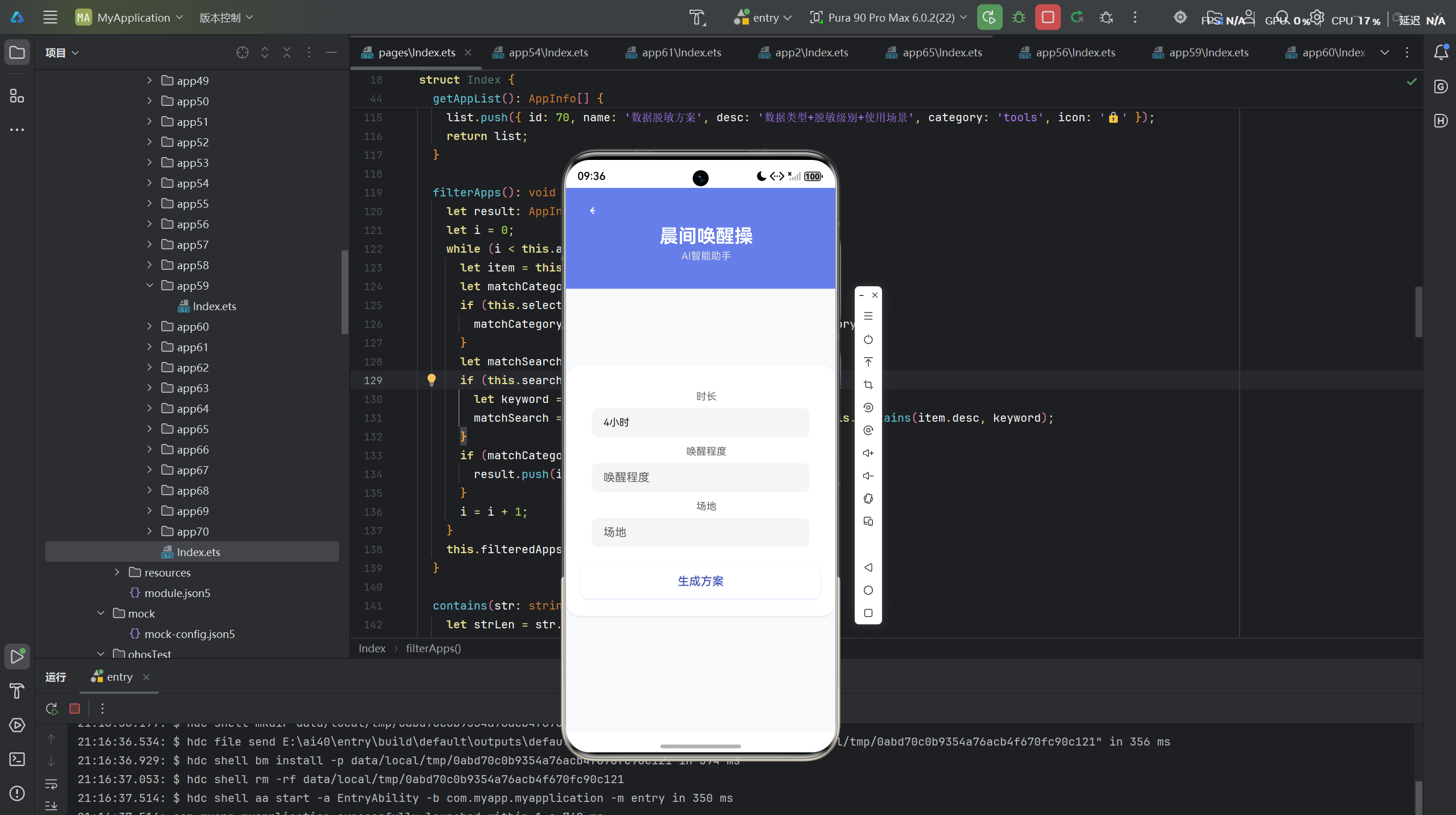1456x815 pixels.
Task: Open the entry run configuration dropdown
Action: click(763, 18)
